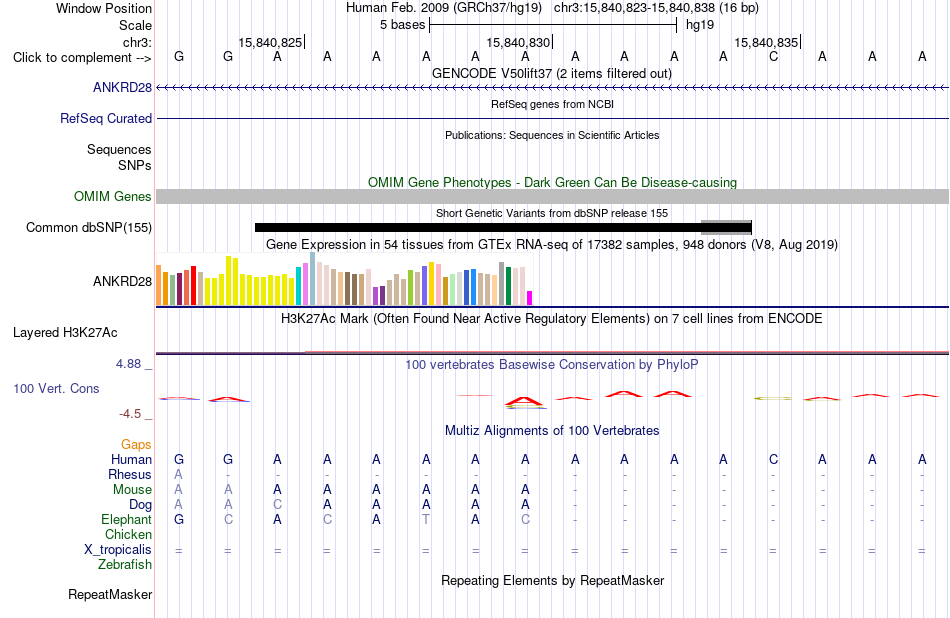Click the 4.88 PhyloP upper limit label
This screenshot has height=618, width=950.
128,364
